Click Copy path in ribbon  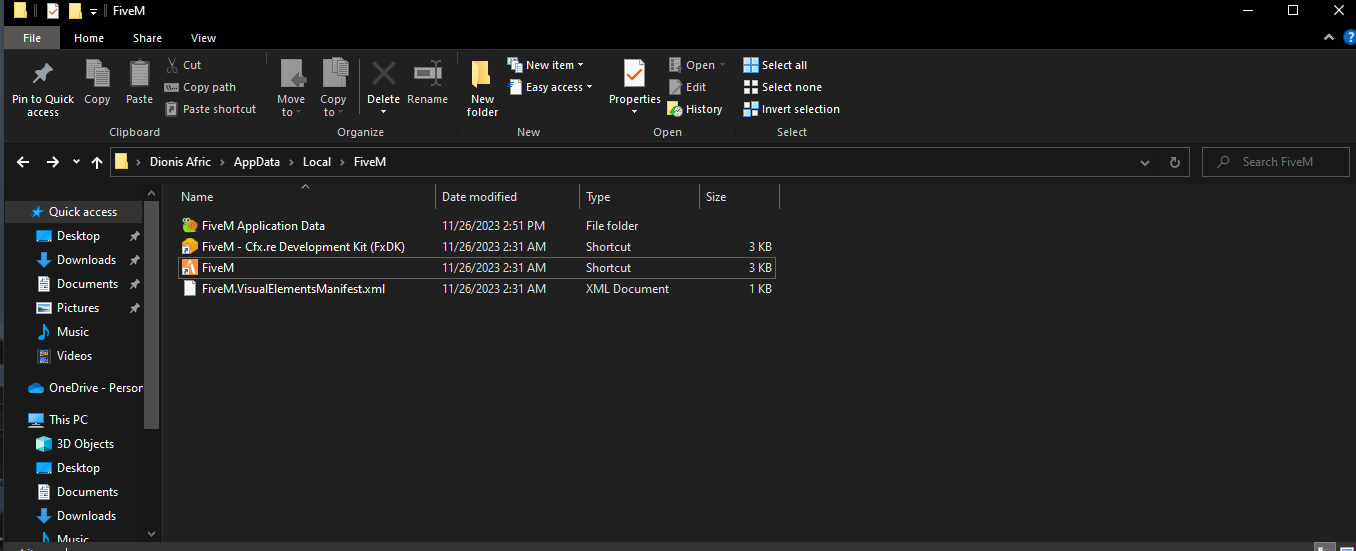pyautogui.click(x=200, y=87)
